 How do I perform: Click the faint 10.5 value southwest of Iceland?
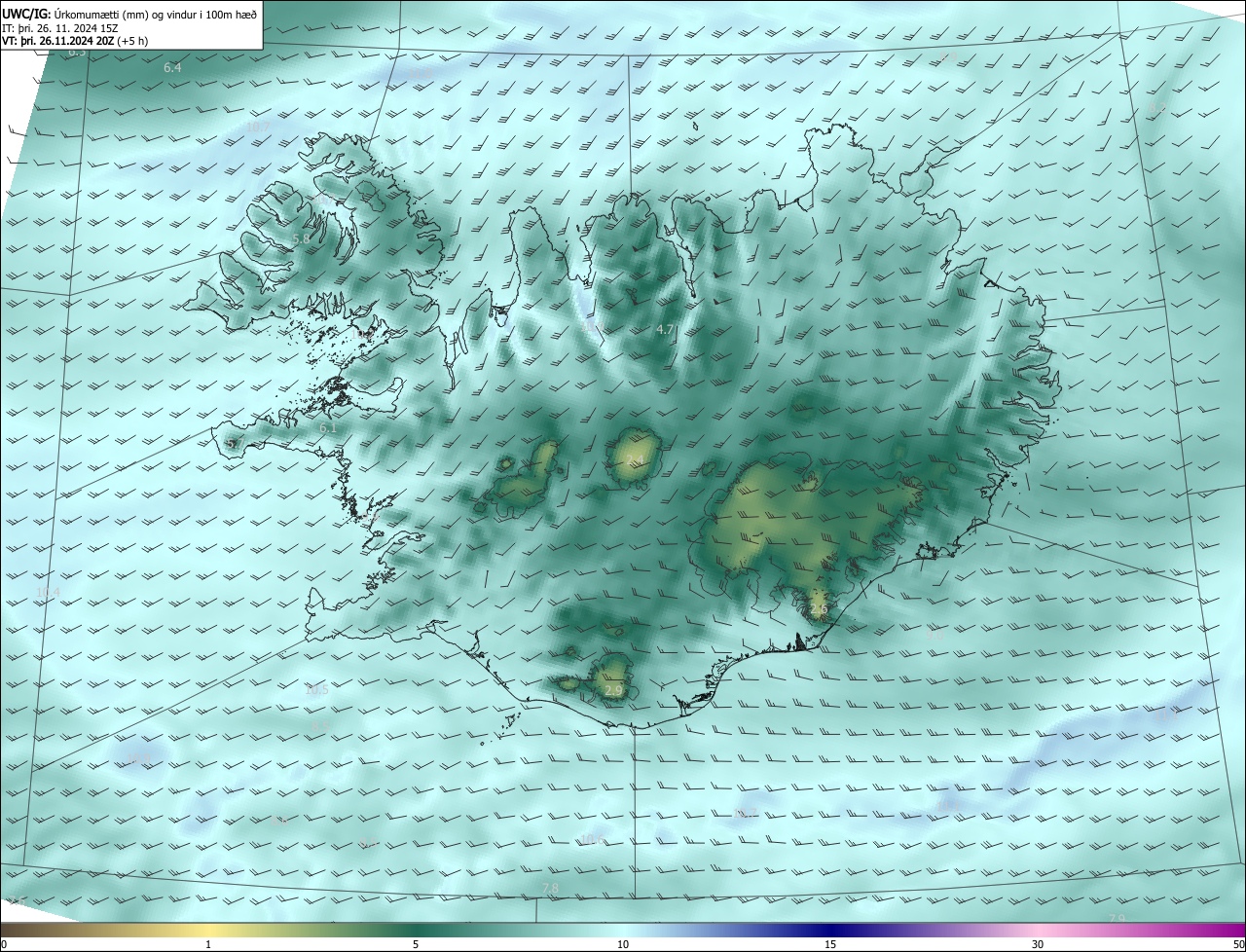317,689
